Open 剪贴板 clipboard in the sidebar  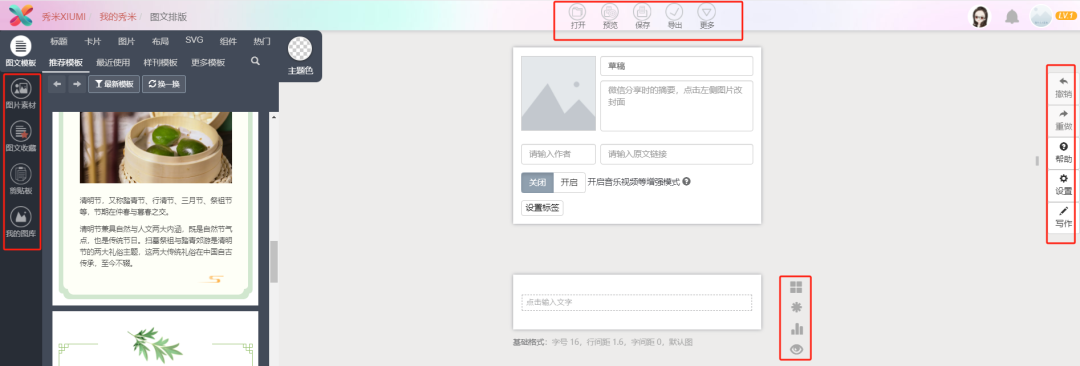coord(21,179)
